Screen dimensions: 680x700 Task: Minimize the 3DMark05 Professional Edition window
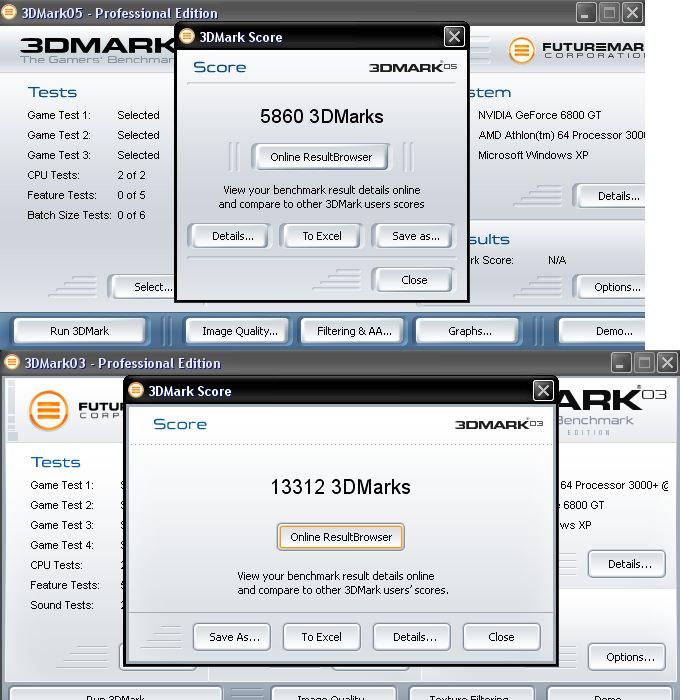[x=585, y=12]
